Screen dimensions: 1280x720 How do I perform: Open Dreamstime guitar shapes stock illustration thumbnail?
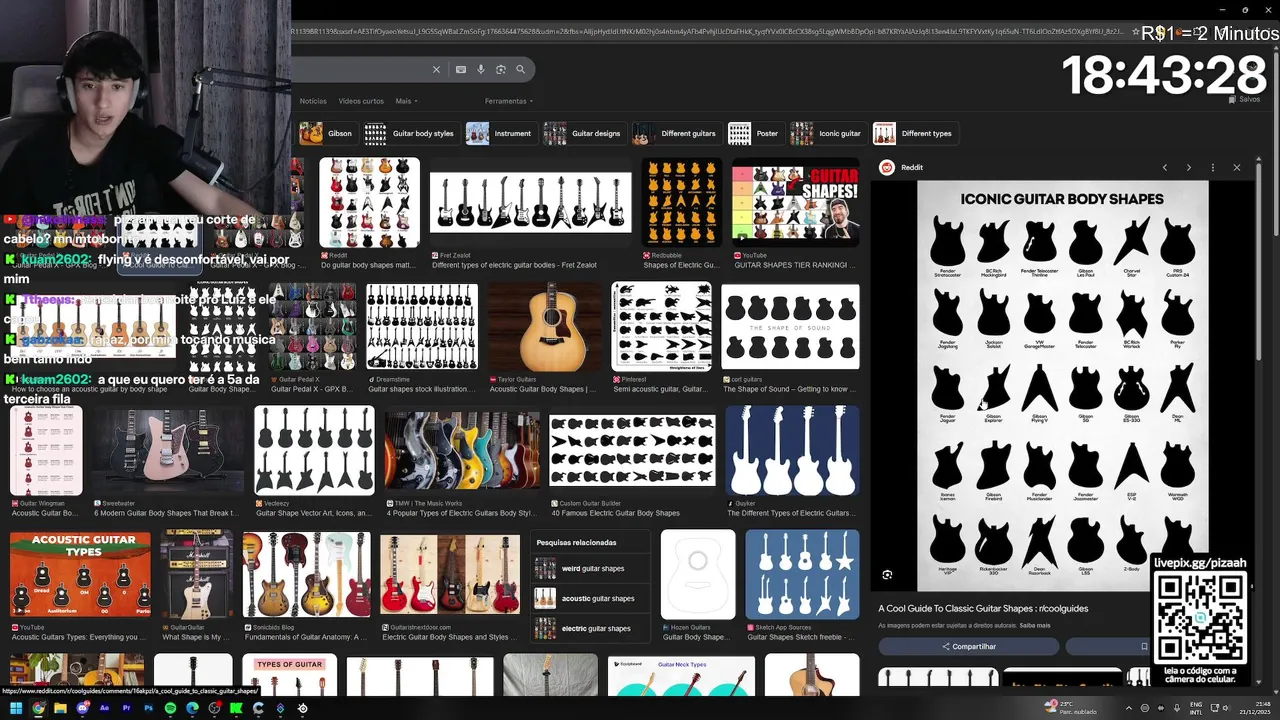[x=422, y=327]
